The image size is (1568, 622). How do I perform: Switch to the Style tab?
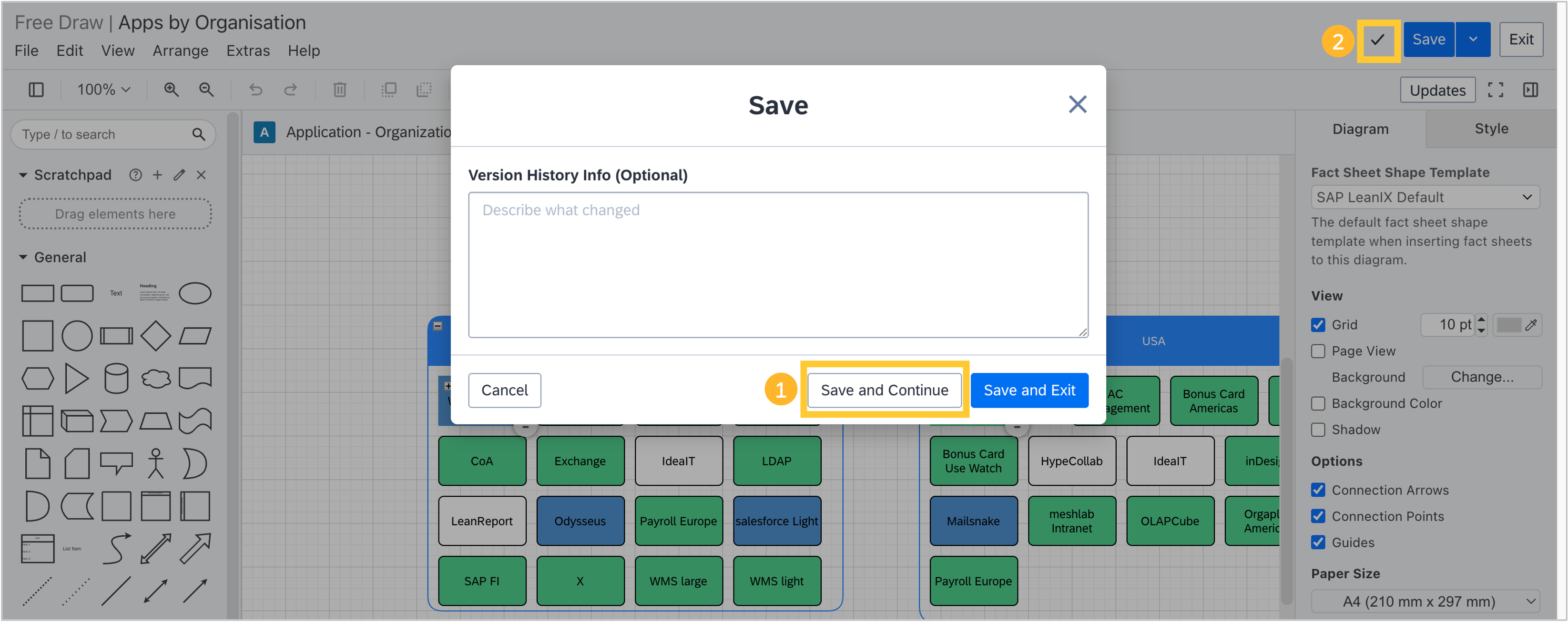tap(1491, 129)
